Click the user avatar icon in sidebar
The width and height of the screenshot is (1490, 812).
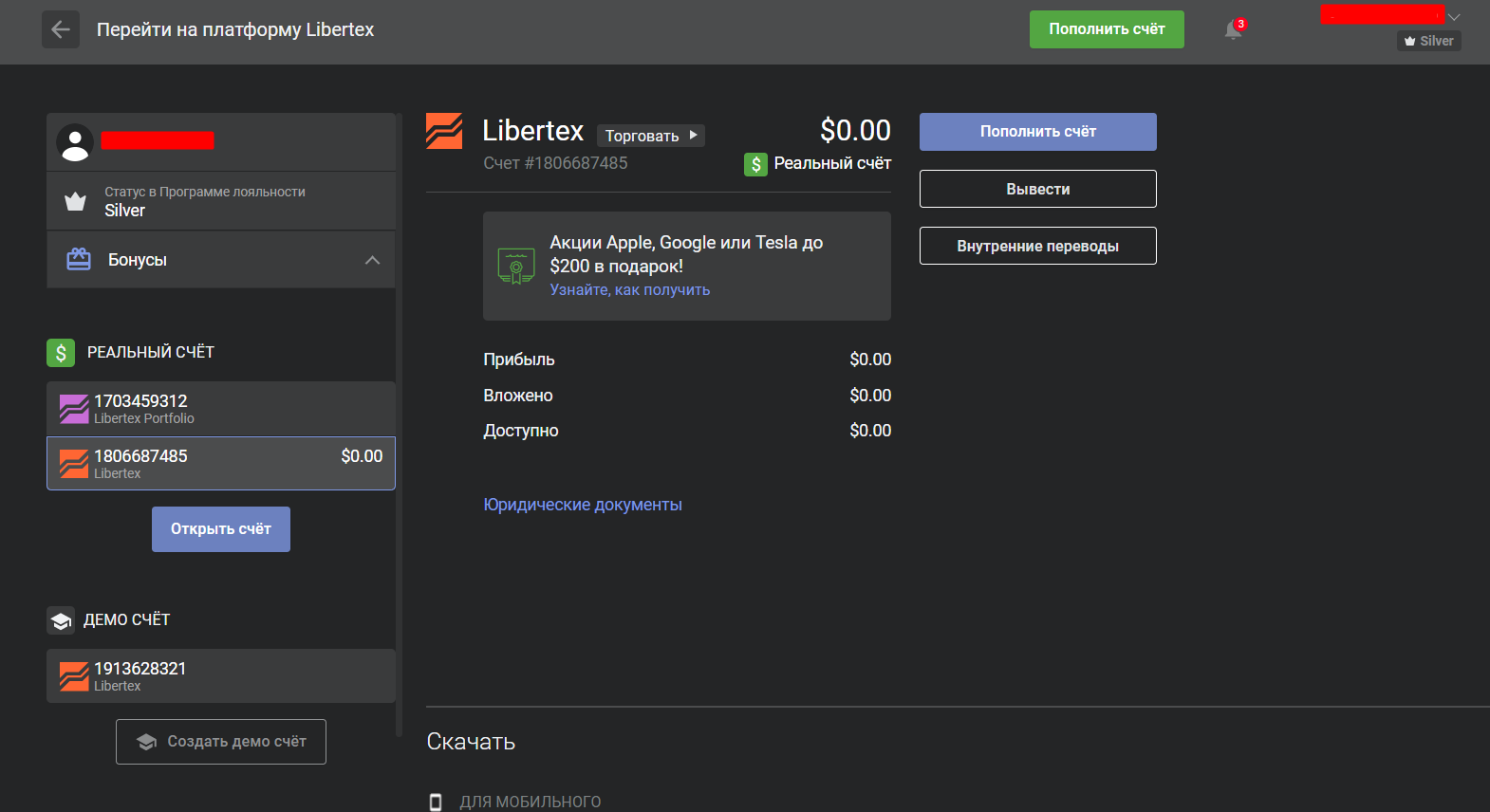75,143
